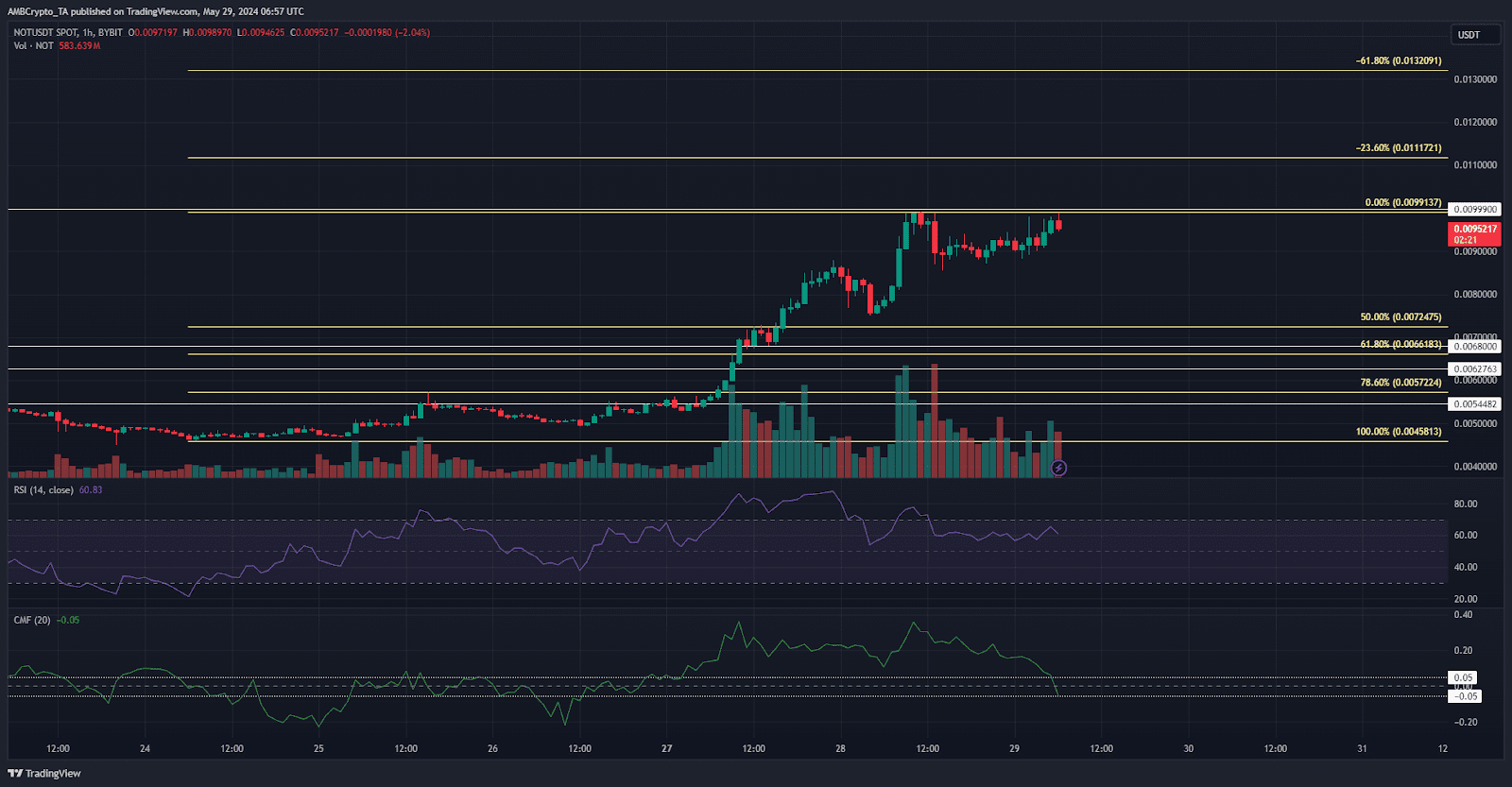Select the CMF (20) indicator label

(x=32, y=620)
